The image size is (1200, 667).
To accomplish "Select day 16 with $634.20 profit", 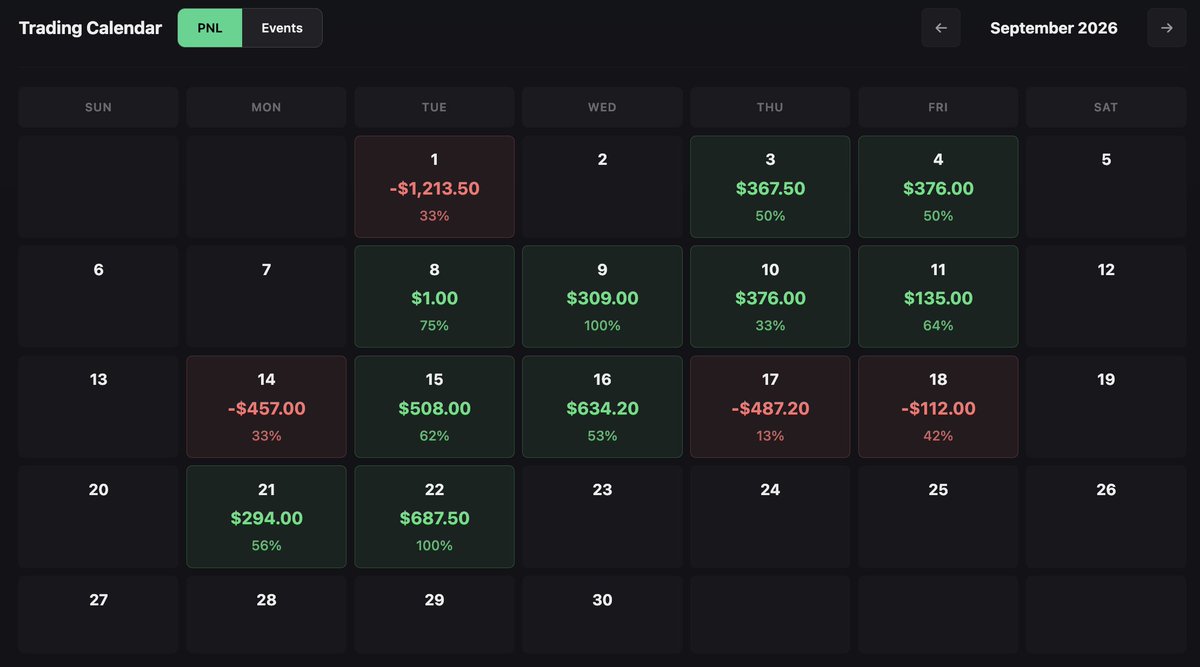I will click(x=602, y=407).
